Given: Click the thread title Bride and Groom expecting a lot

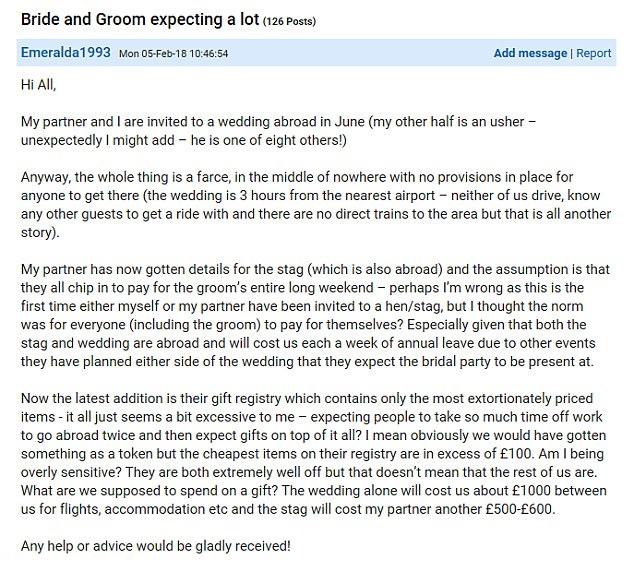Looking at the screenshot, I should pos(140,19).
